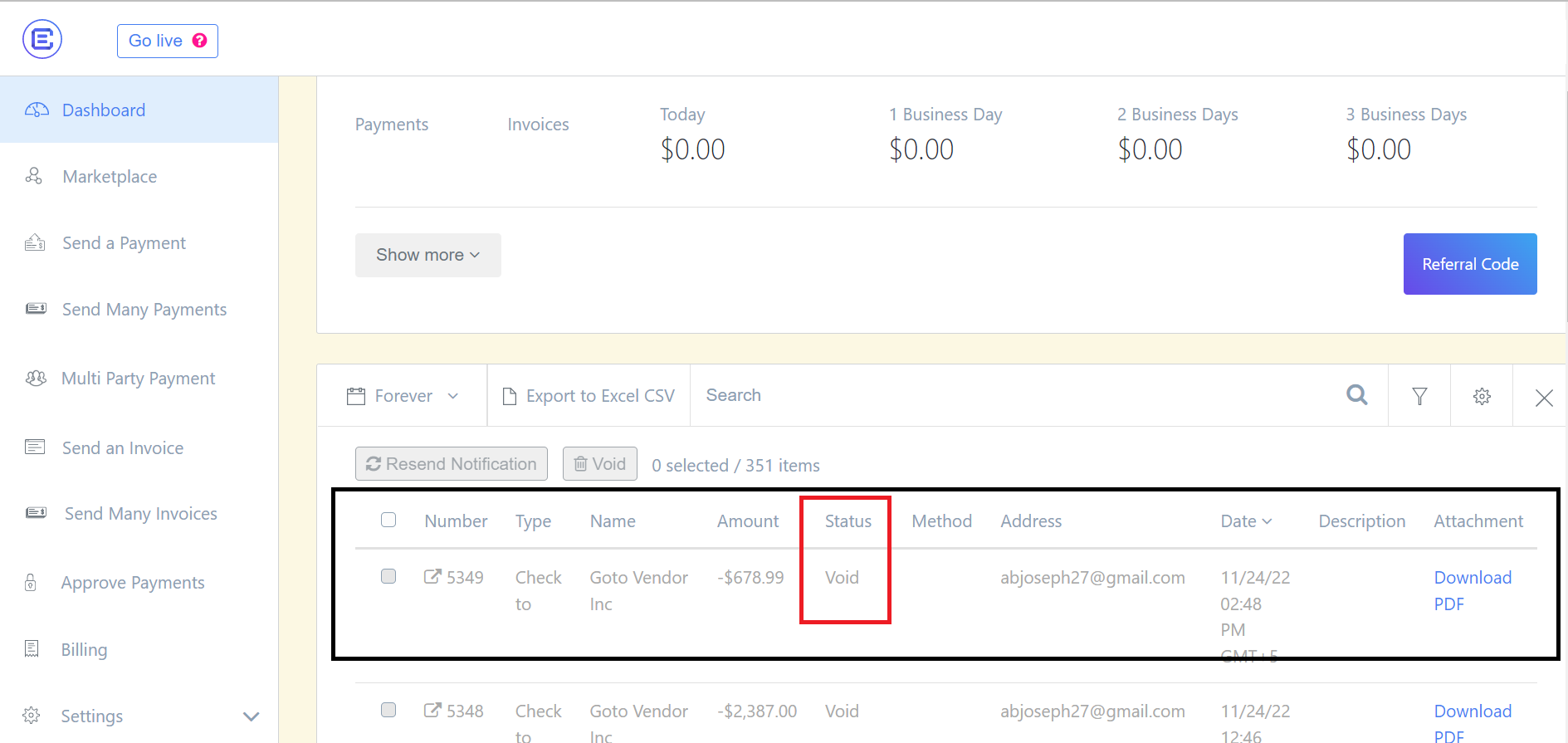Open the filter funnel icon
This screenshot has height=743, width=1568.
1420,396
